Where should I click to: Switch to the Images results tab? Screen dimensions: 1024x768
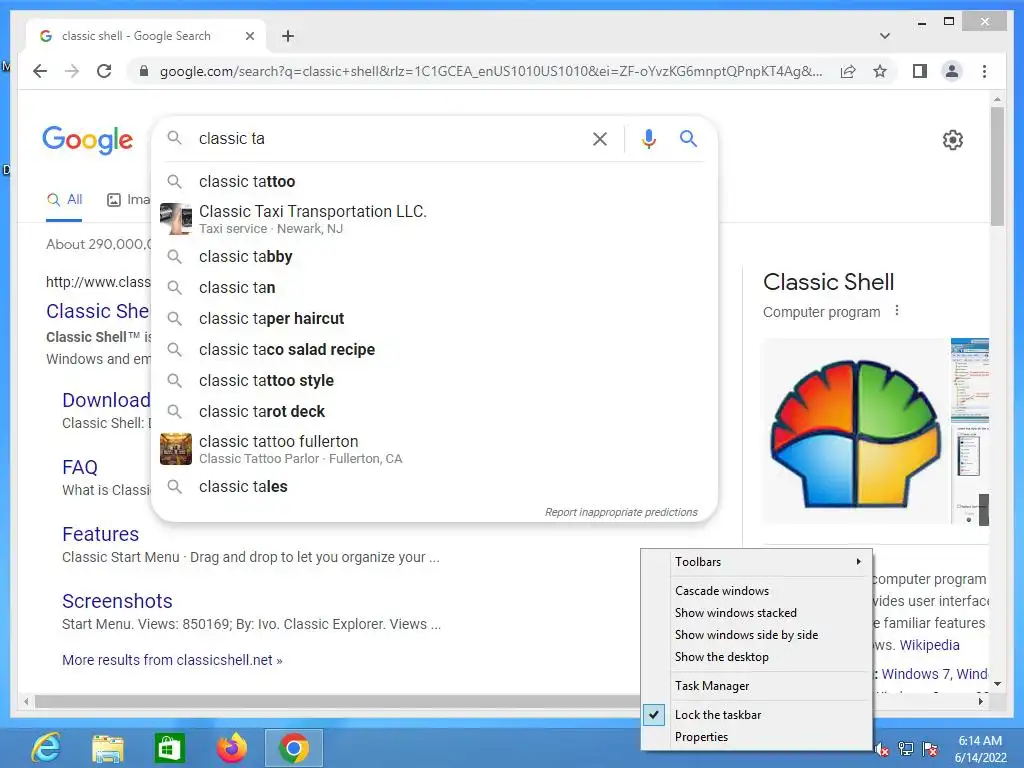[129, 199]
